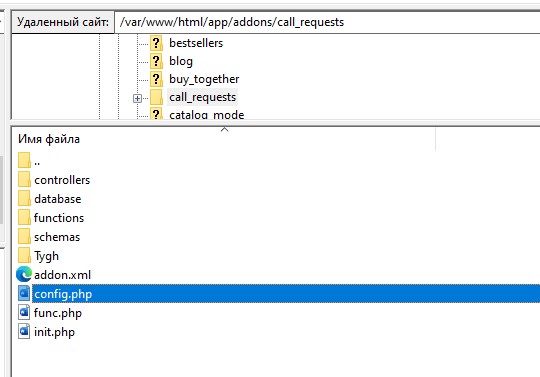Select catalog_mode folder in remote tree

click(x=207, y=115)
